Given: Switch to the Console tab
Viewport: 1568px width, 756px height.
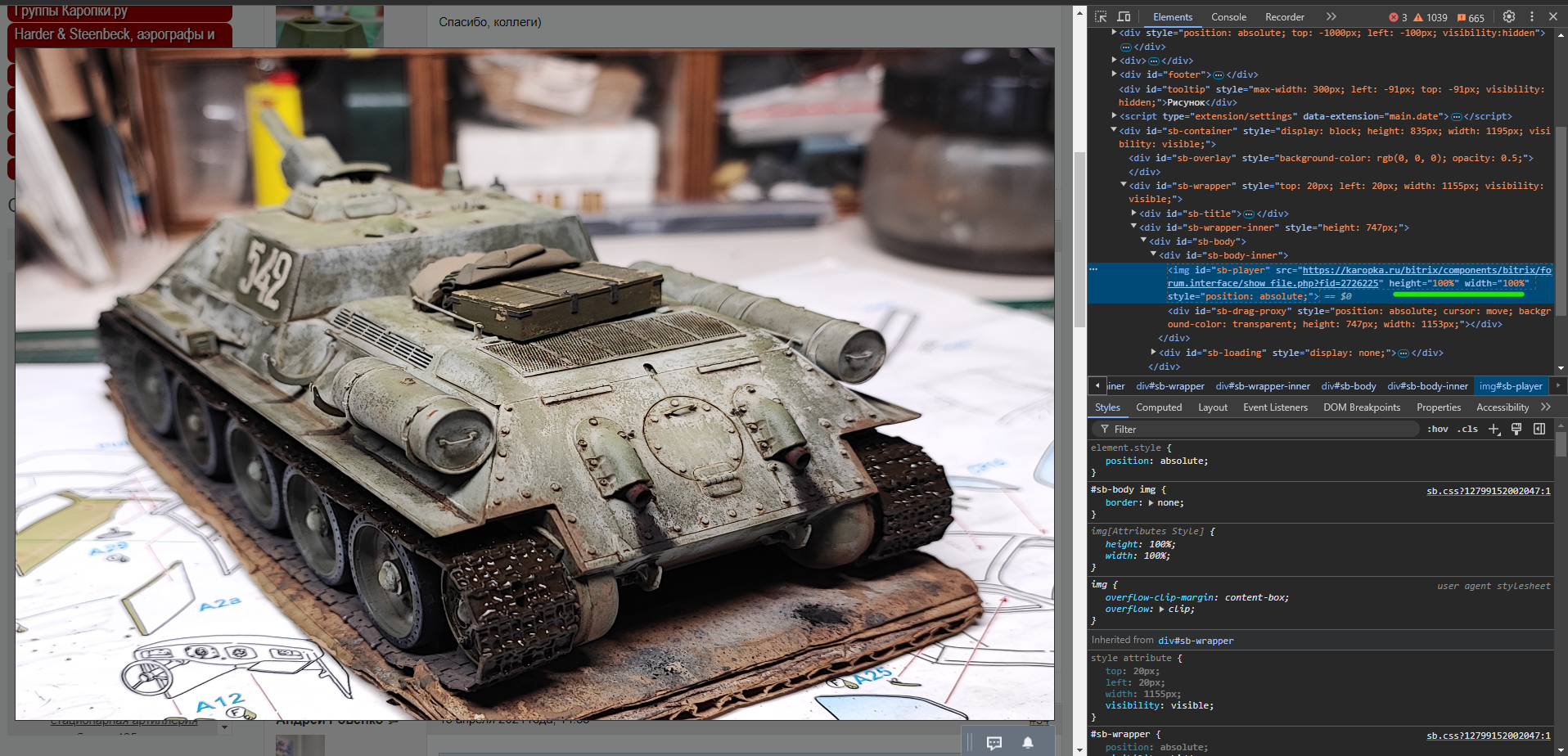Looking at the screenshot, I should (x=1228, y=17).
